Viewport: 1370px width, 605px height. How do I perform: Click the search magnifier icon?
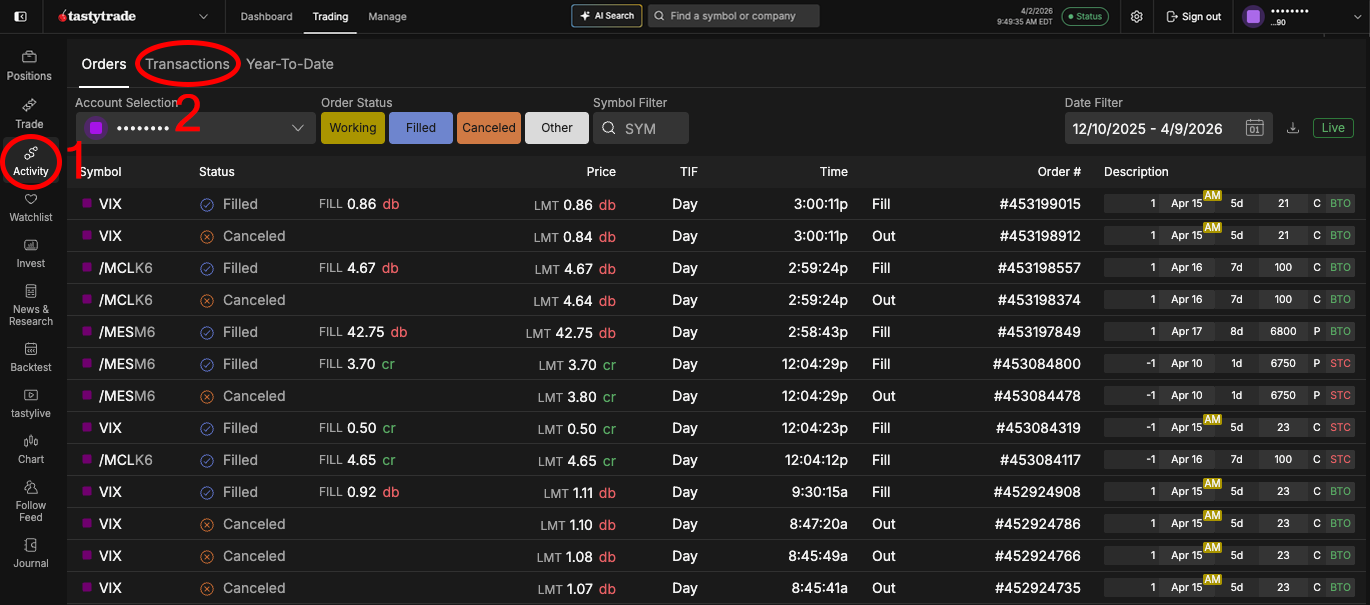pyautogui.click(x=660, y=16)
